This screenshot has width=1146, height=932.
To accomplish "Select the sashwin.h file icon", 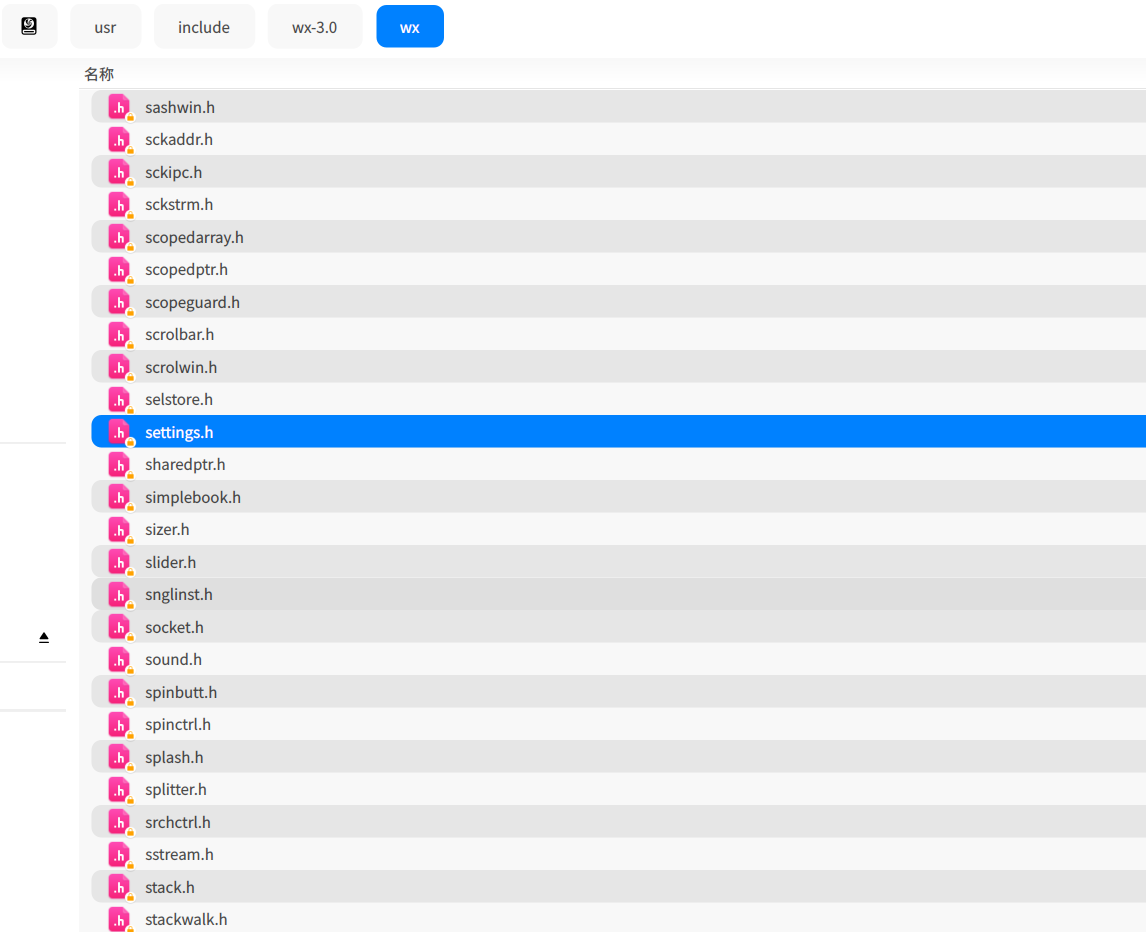I will [x=120, y=107].
